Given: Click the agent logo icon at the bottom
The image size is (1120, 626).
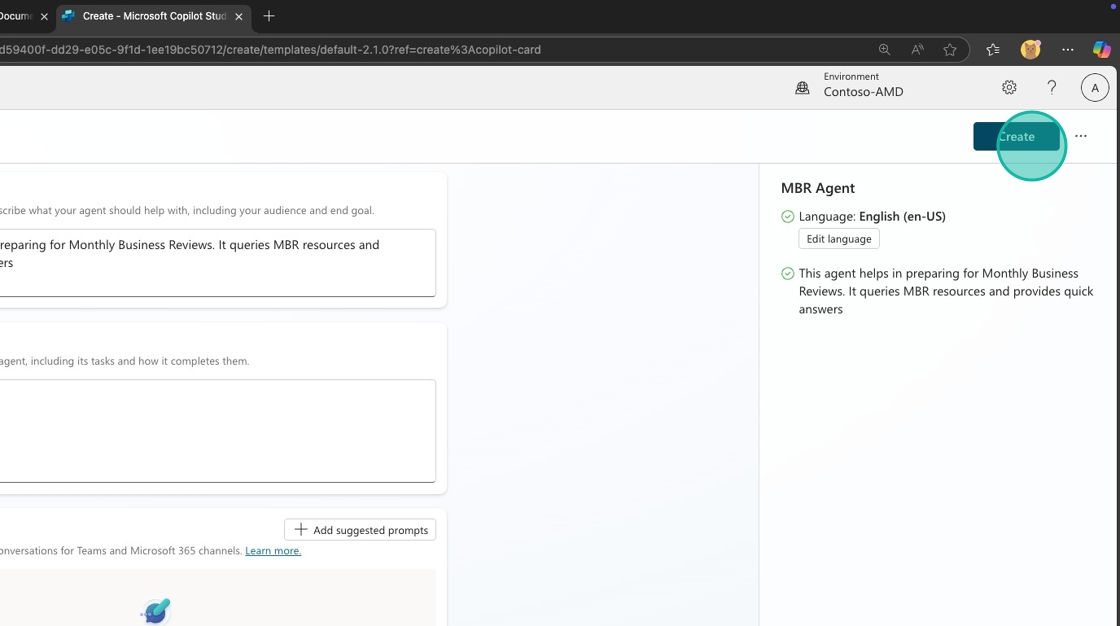Looking at the screenshot, I should click(156, 611).
